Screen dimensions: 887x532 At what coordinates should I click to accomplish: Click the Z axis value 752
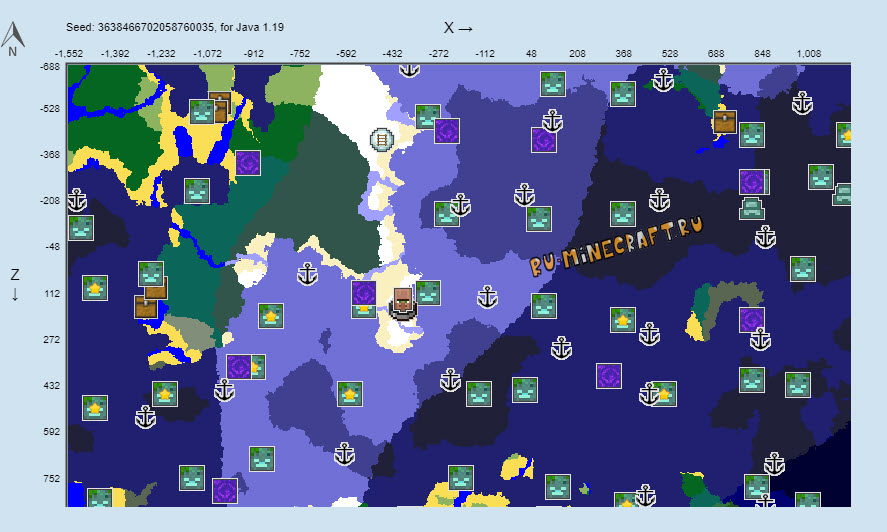point(51,478)
